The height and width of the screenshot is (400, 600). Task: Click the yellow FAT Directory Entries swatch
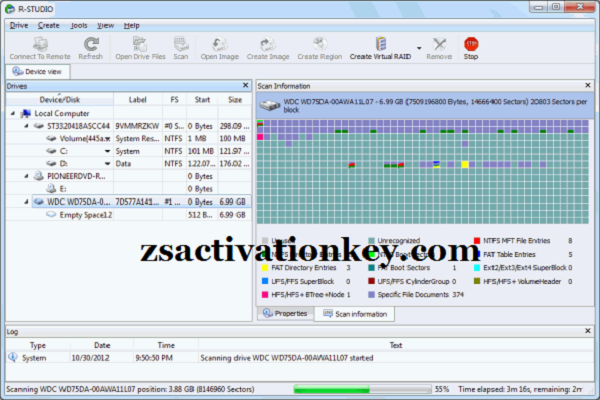(x=265, y=268)
